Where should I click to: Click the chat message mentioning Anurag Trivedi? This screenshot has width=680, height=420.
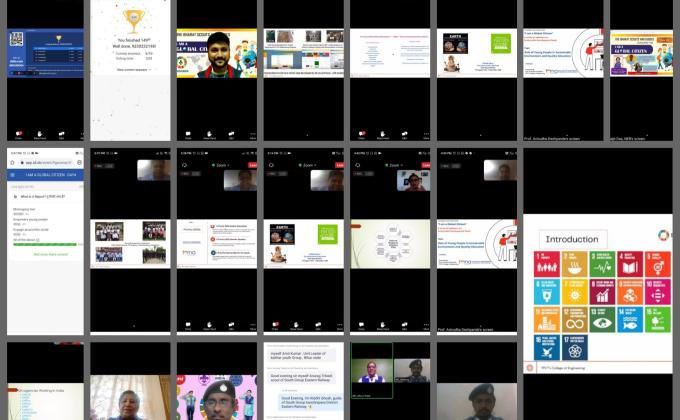pos(301,378)
